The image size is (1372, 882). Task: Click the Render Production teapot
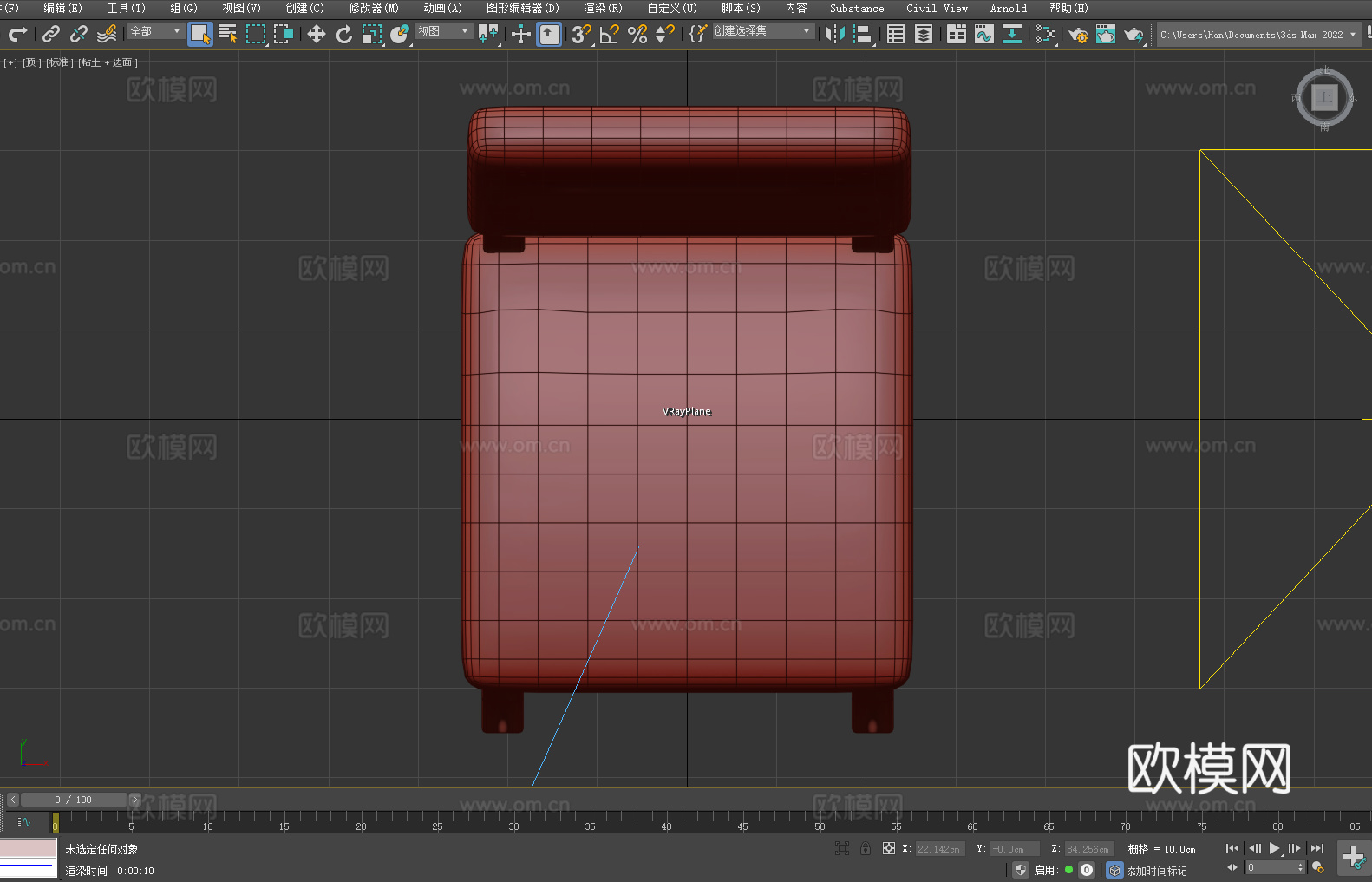pyautogui.click(x=1134, y=34)
